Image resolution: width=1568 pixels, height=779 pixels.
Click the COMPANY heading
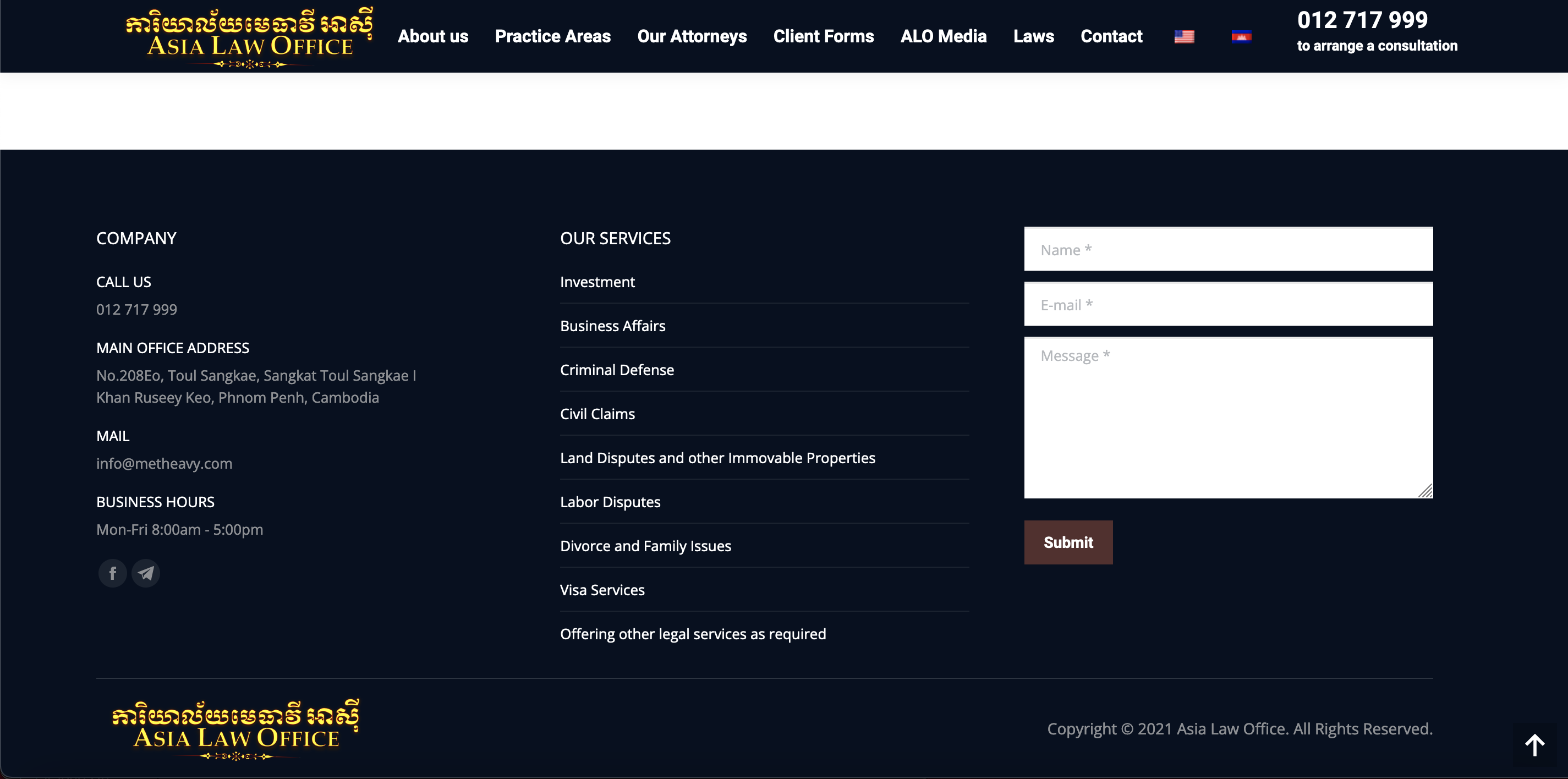136,239
